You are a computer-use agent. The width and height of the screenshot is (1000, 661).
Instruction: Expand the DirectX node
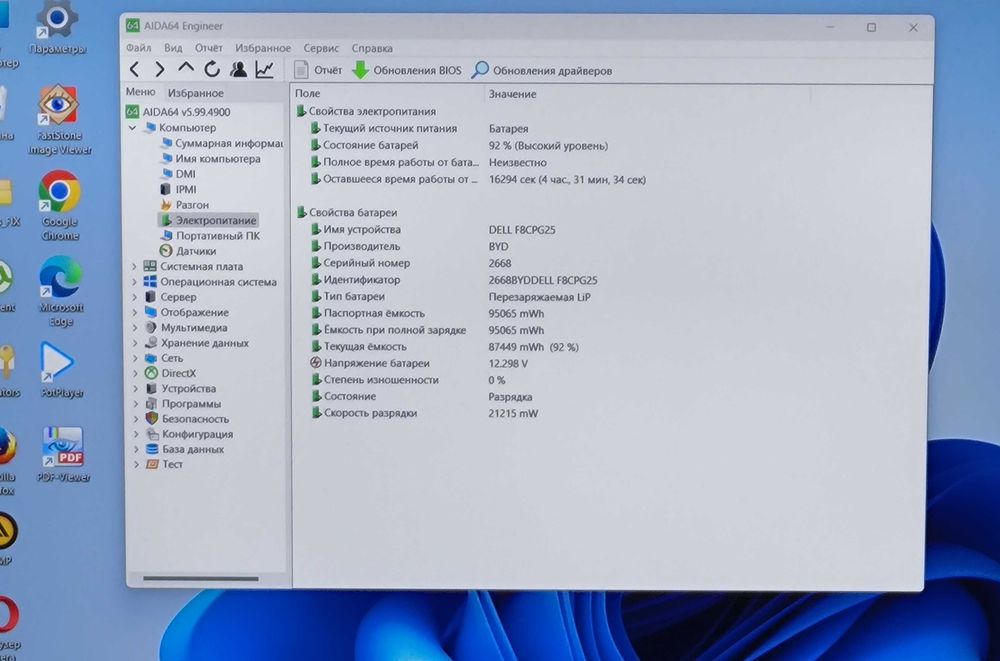[x=135, y=374]
